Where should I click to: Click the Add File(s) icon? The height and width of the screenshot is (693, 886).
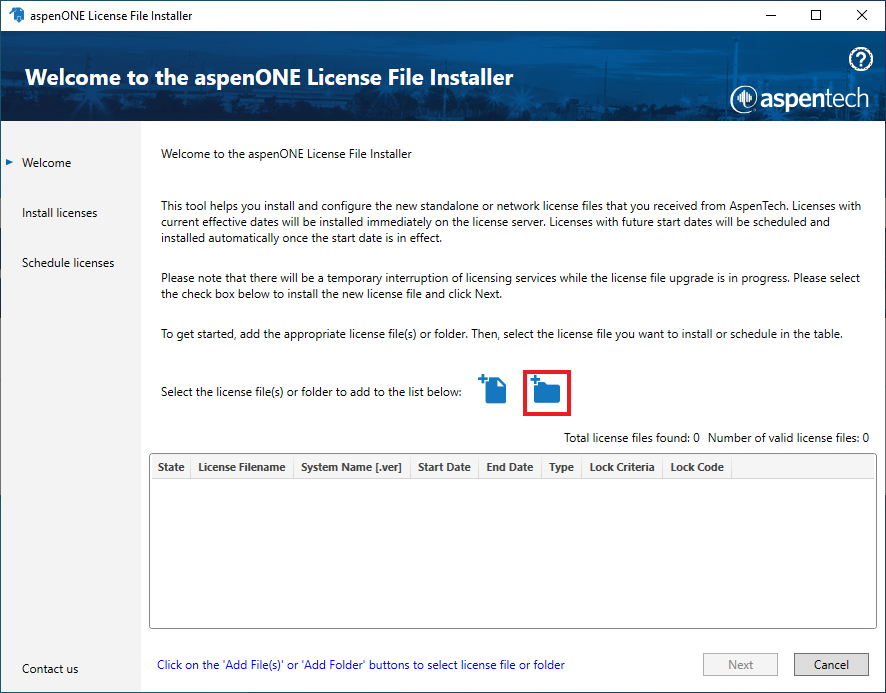[x=493, y=389]
